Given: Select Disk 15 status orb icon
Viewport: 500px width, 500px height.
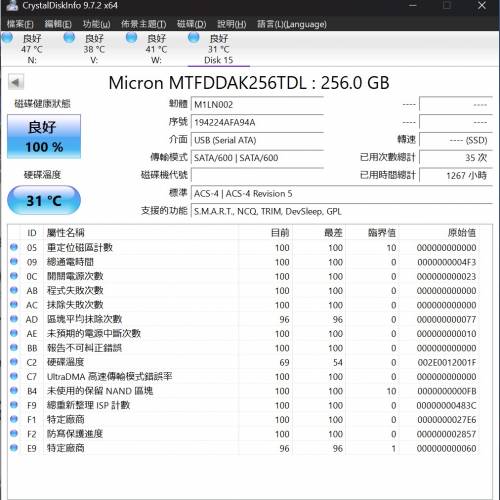Looking at the screenshot, I should (x=194, y=37).
